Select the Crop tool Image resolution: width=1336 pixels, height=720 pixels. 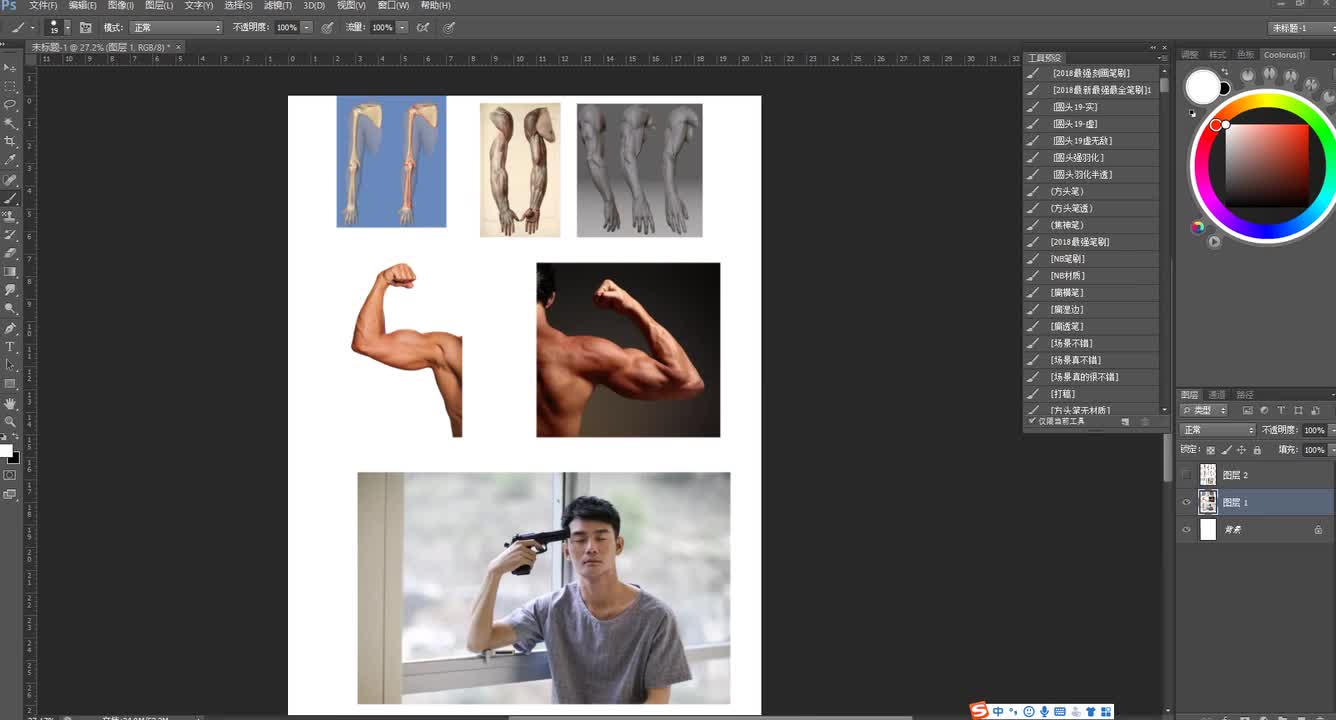pyautogui.click(x=10, y=141)
